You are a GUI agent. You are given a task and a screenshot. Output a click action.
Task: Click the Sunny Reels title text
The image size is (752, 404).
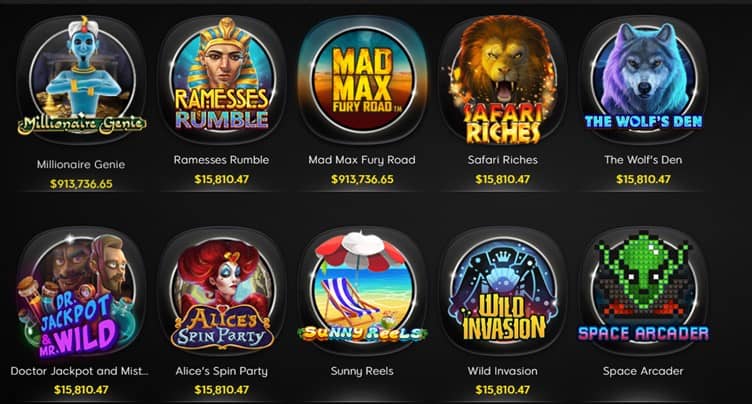click(x=362, y=371)
